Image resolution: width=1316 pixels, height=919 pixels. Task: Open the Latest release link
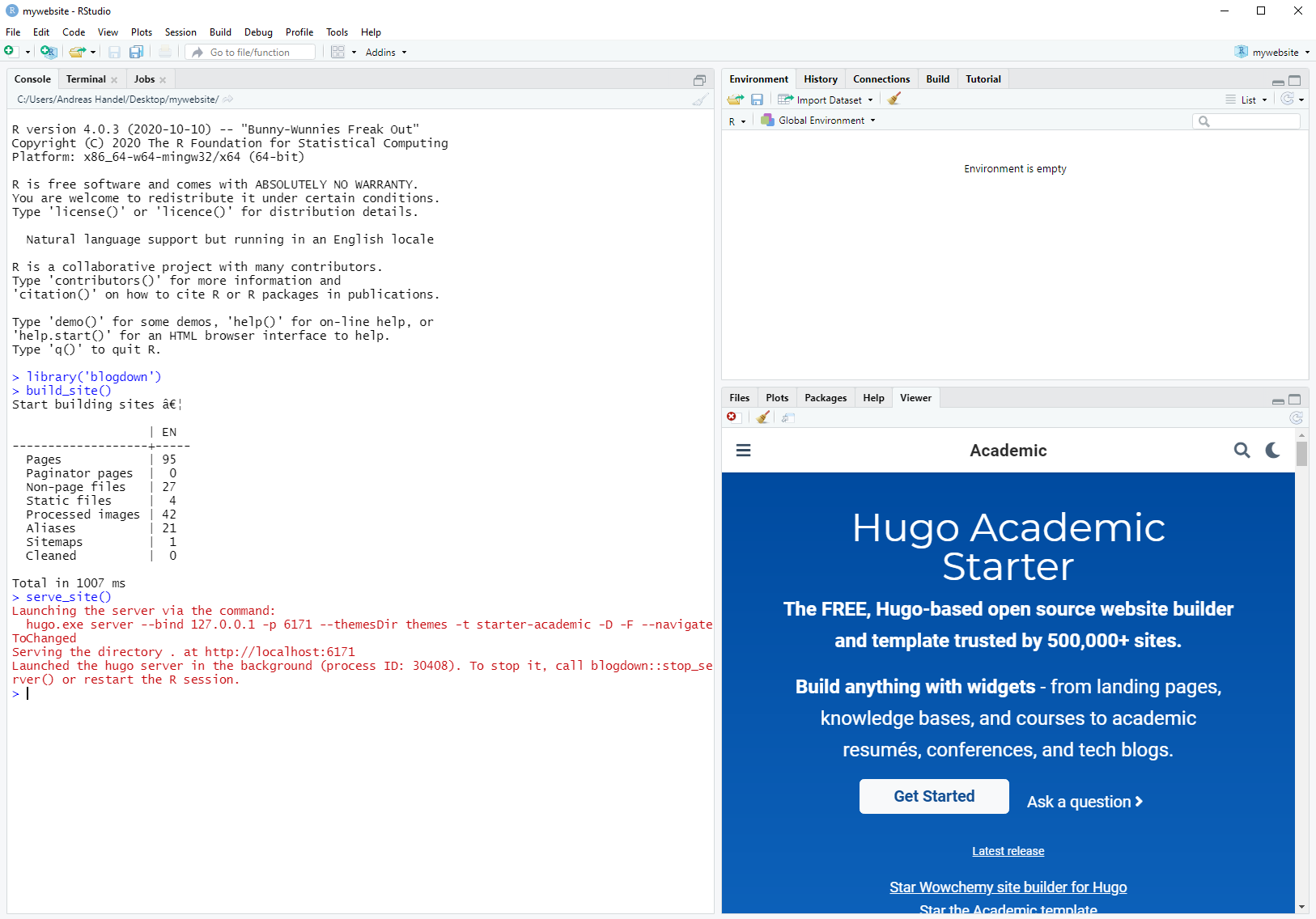coord(1008,851)
